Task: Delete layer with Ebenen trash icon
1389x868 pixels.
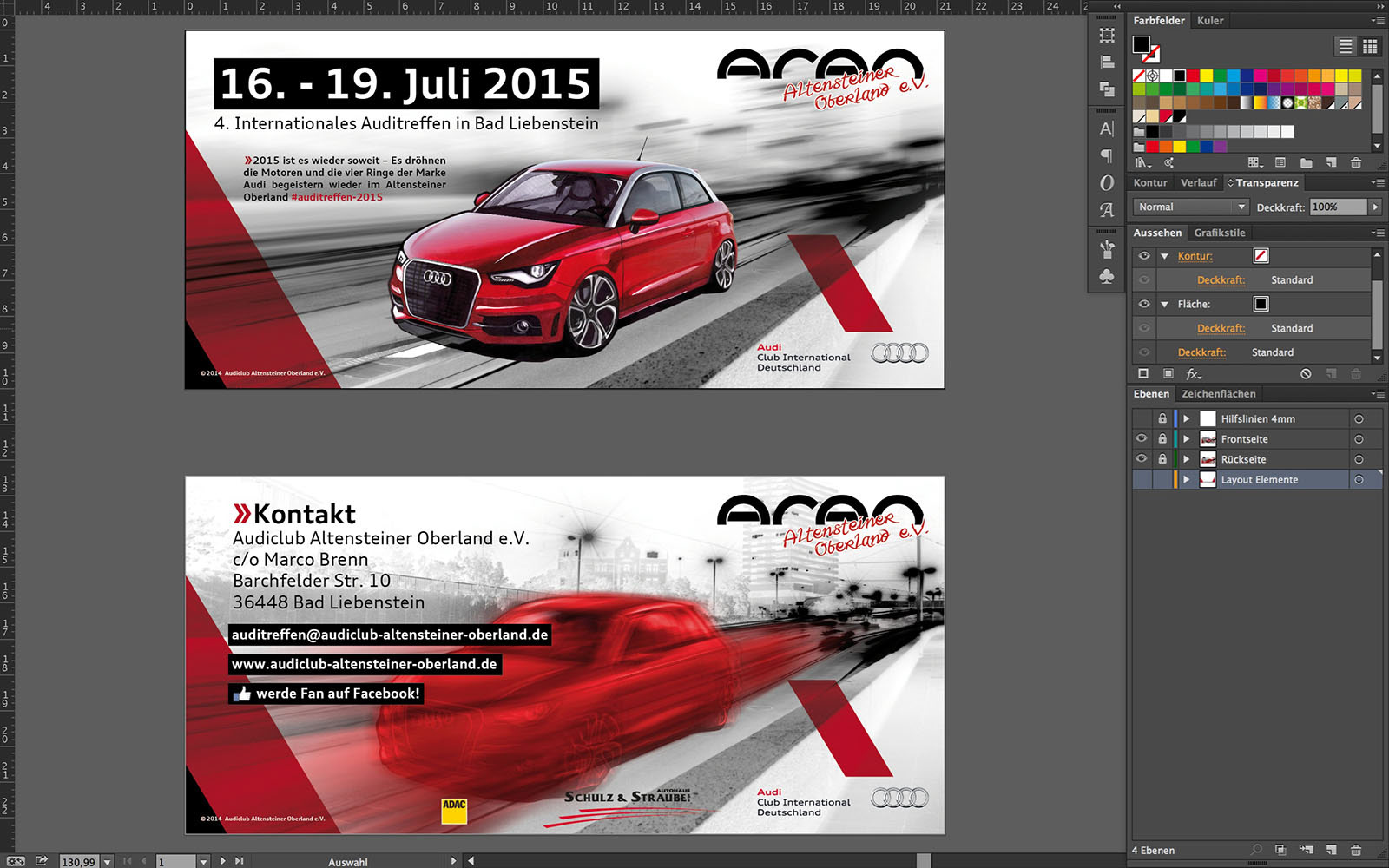Action: [1356, 850]
